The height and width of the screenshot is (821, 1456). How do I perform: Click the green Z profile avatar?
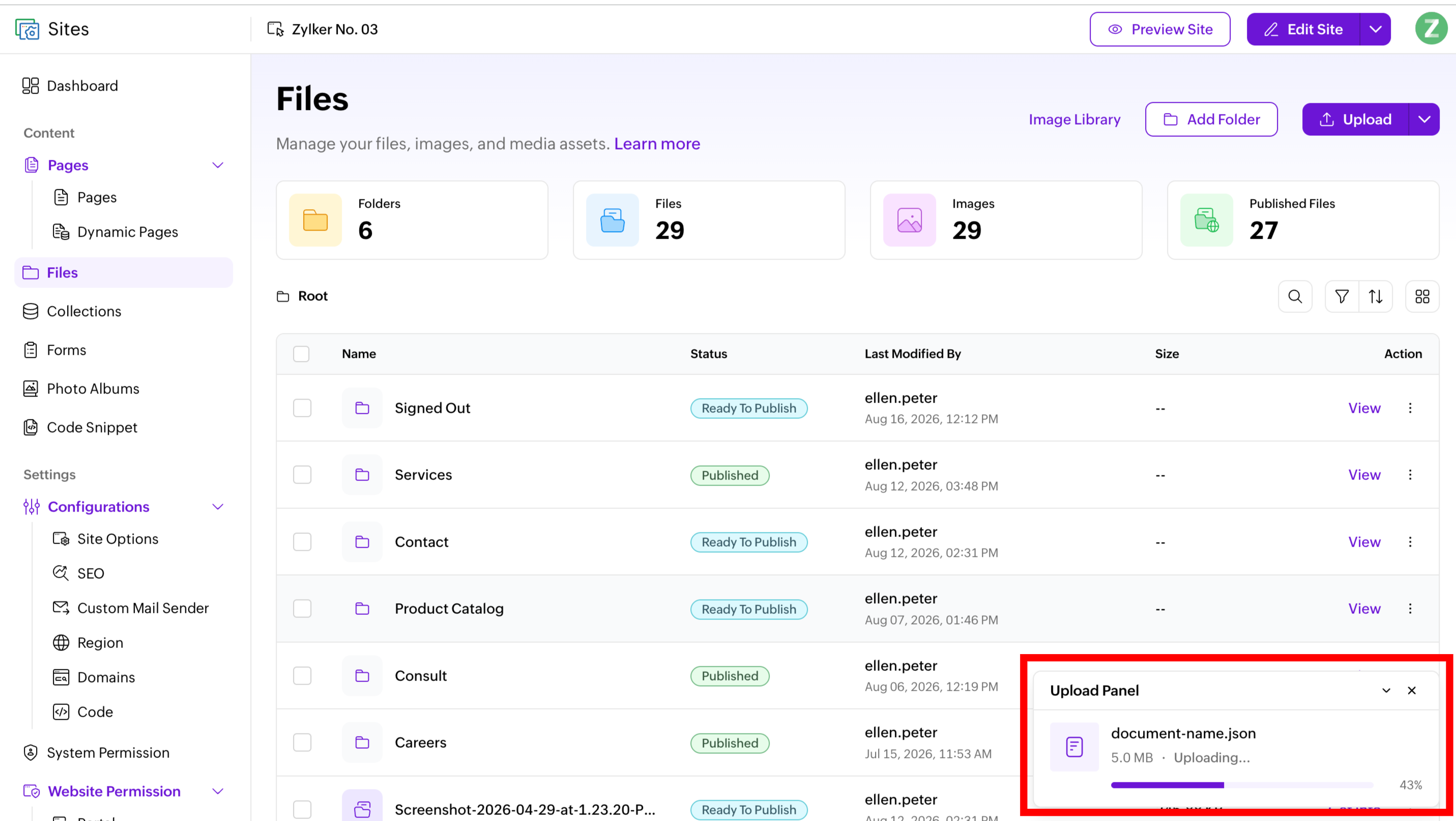click(1431, 29)
